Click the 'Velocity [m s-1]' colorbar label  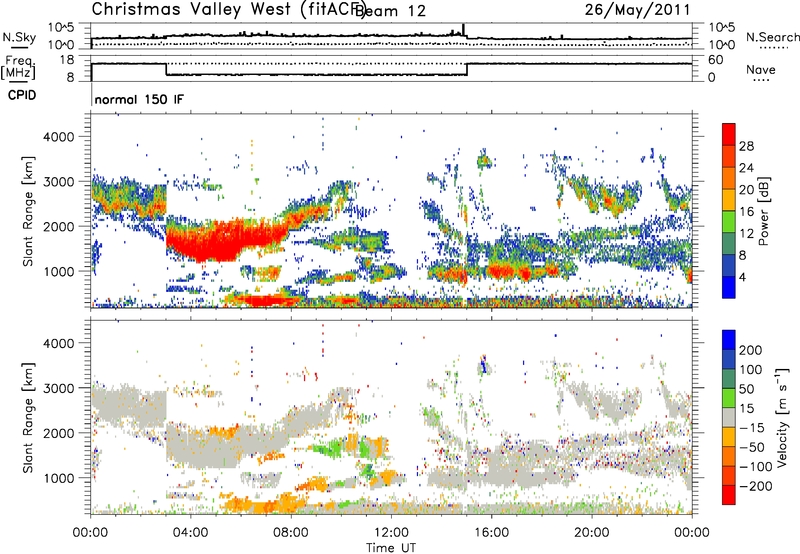(781, 417)
